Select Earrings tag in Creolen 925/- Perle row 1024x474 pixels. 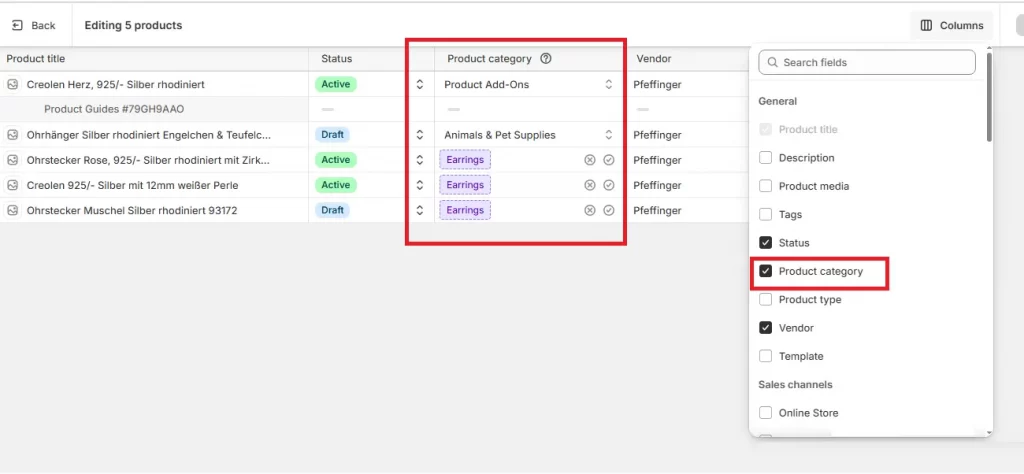(465, 185)
